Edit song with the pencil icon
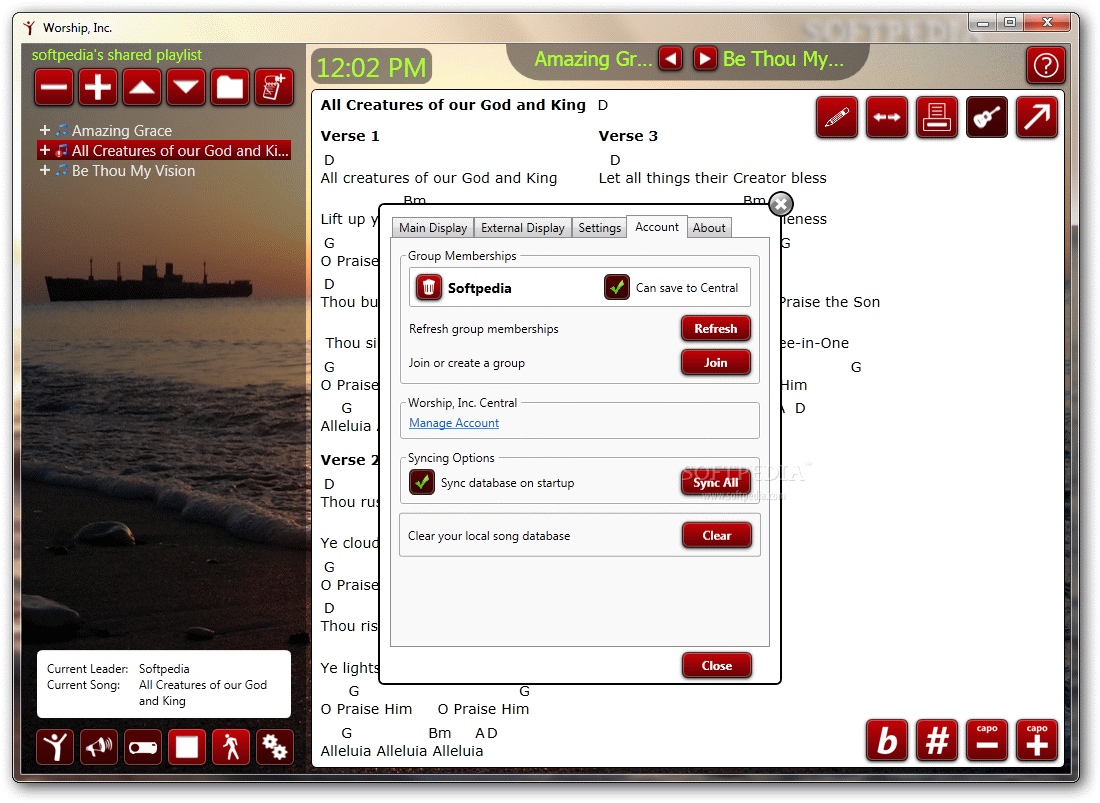 point(836,117)
